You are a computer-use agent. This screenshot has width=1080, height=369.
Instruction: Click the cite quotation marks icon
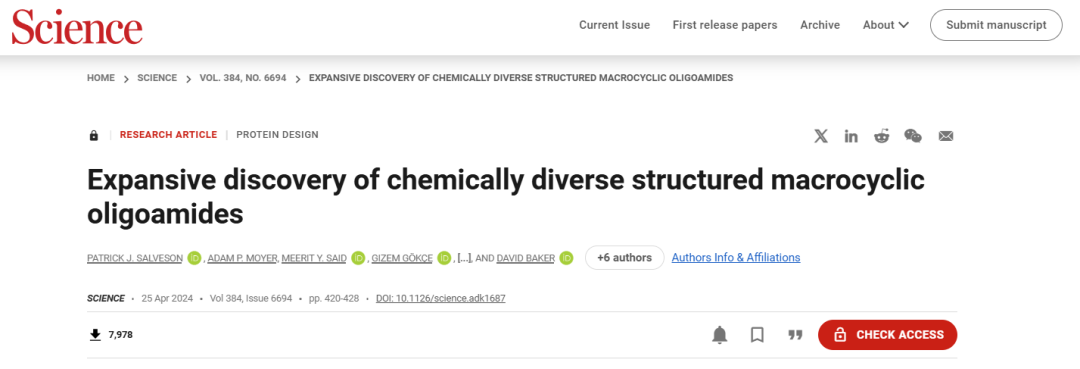pyautogui.click(x=796, y=335)
